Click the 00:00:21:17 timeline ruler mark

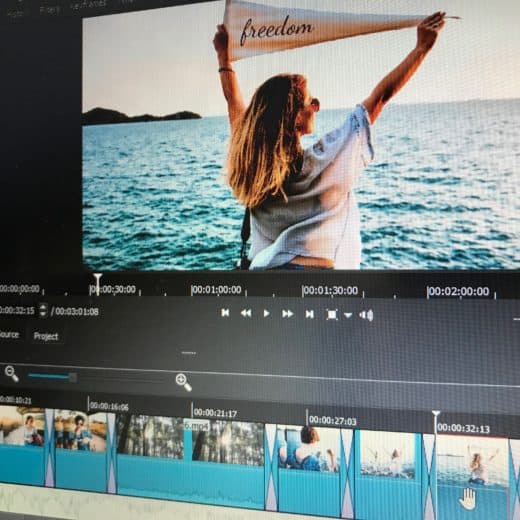tap(215, 413)
